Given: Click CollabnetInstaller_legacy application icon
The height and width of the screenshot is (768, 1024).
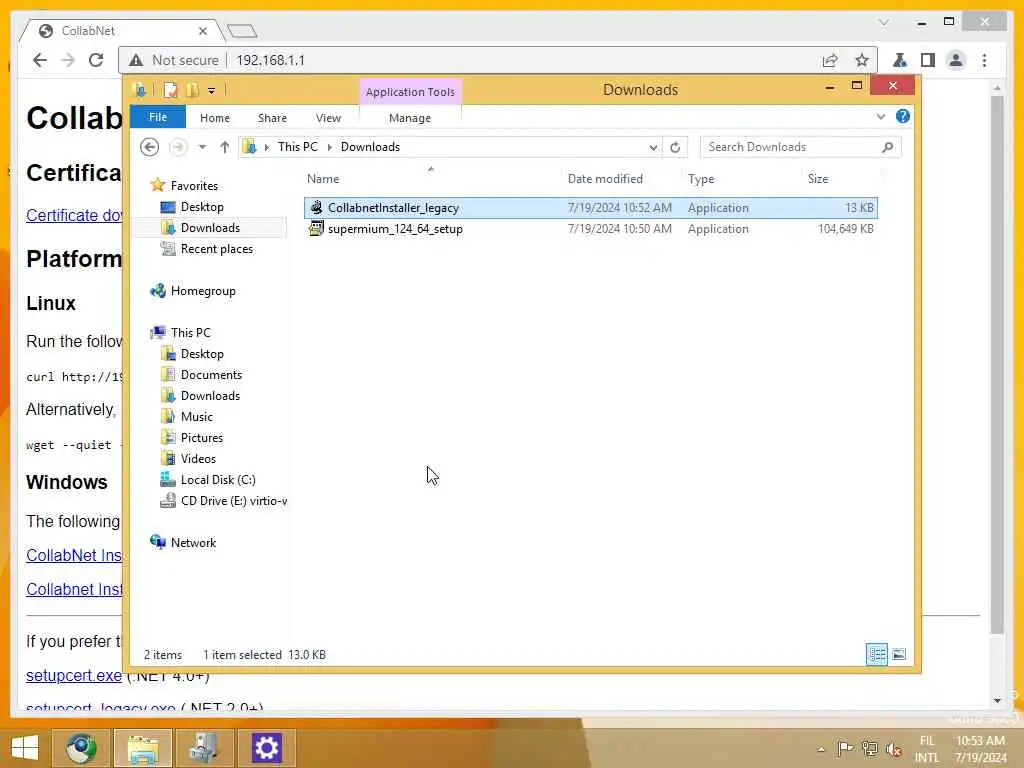Looking at the screenshot, I should click(317, 208).
